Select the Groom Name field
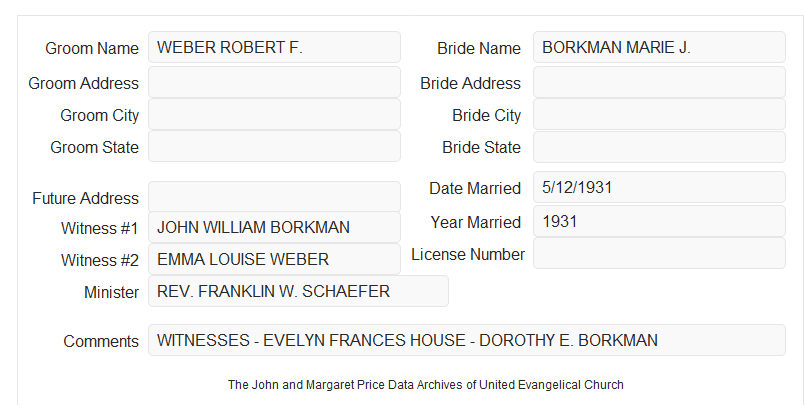 point(274,47)
